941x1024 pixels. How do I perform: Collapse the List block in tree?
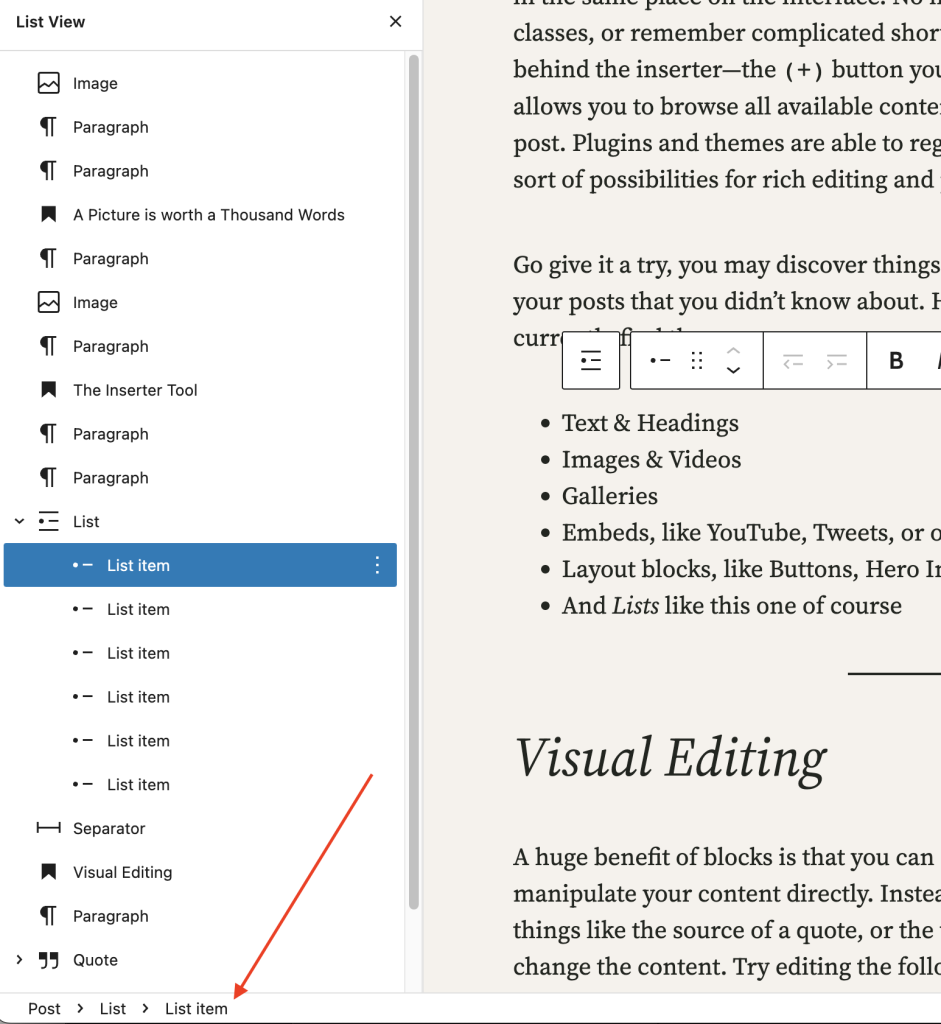click(19, 521)
